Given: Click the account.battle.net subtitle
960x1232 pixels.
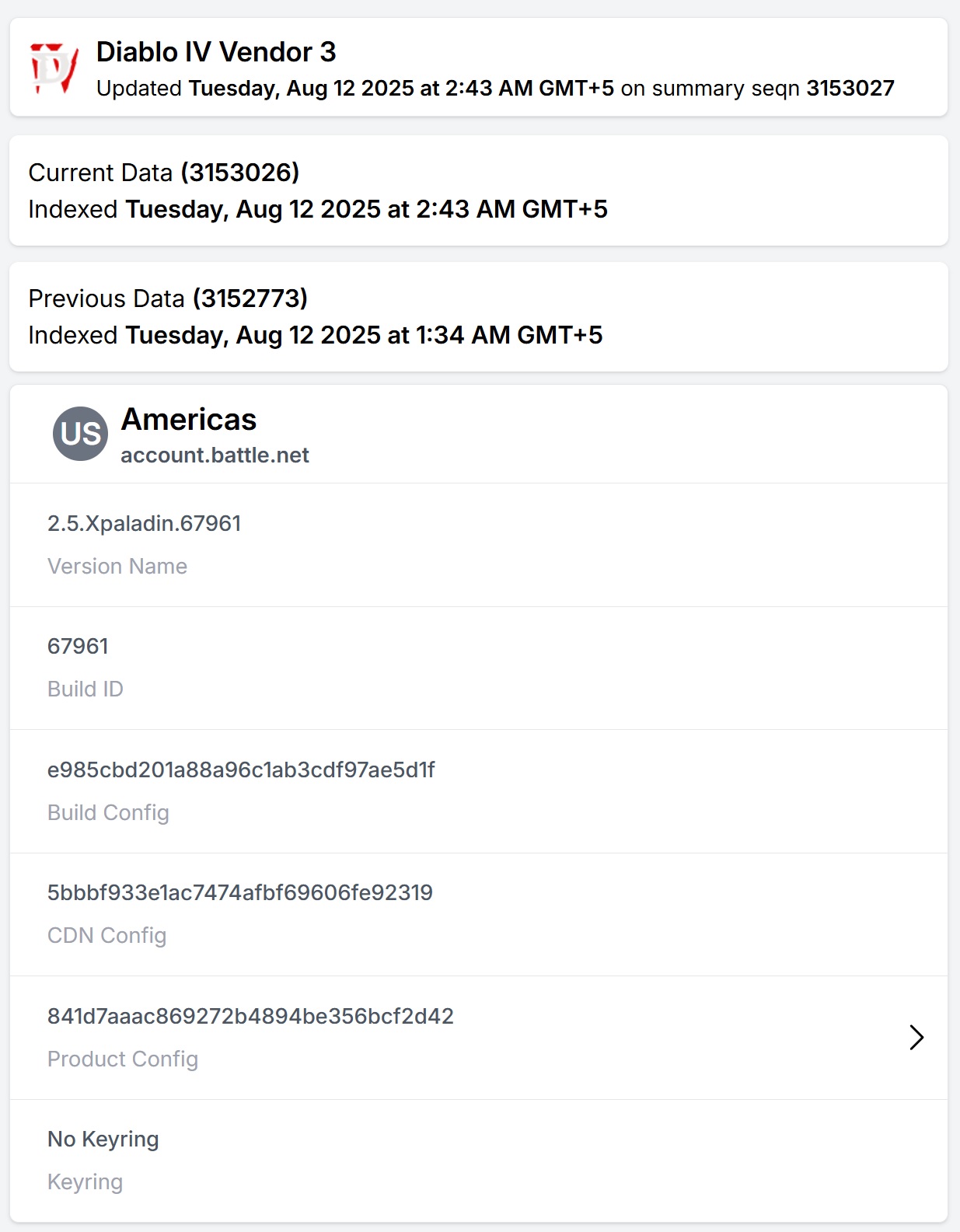Looking at the screenshot, I should pyautogui.click(x=215, y=455).
